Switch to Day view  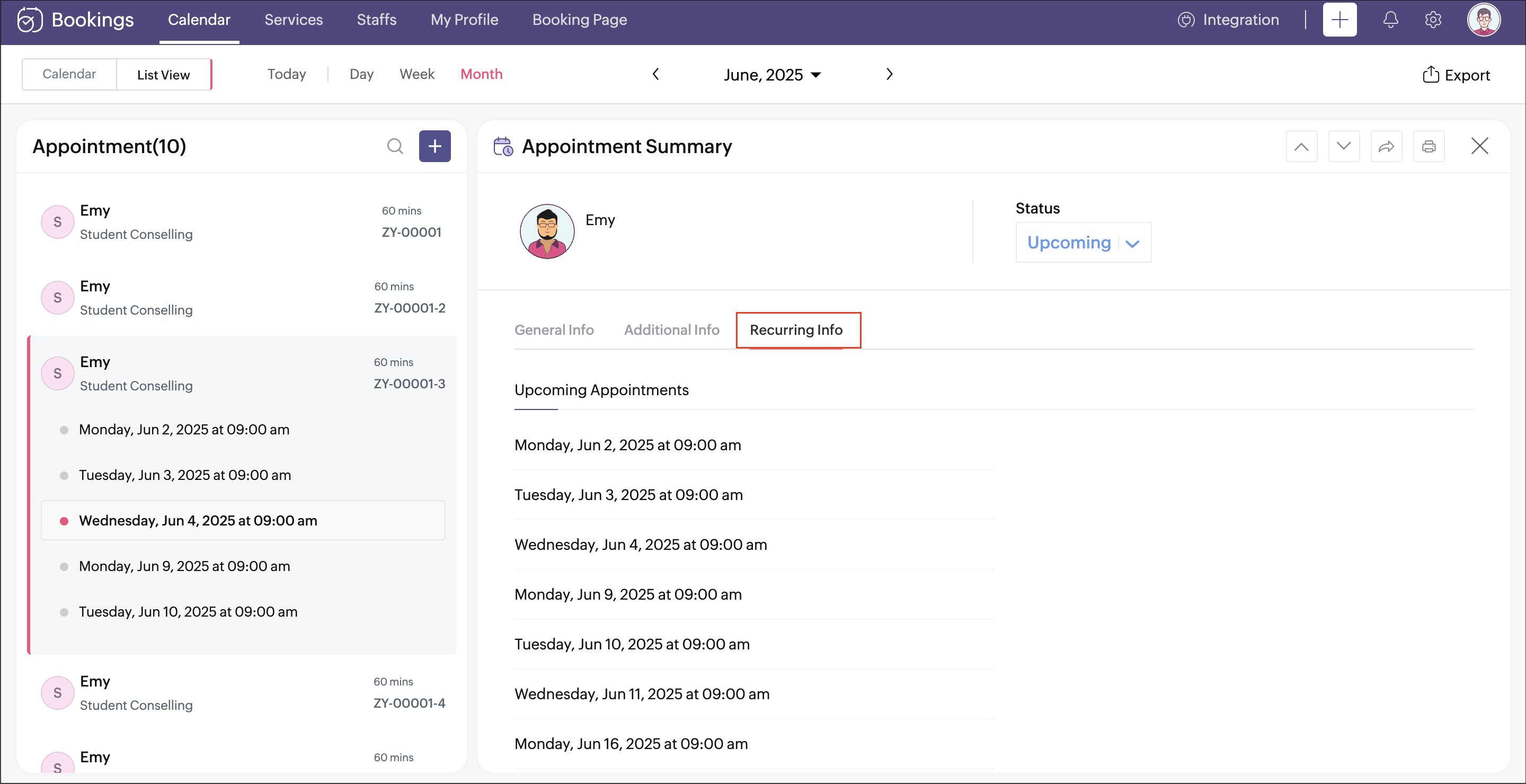pyautogui.click(x=361, y=74)
